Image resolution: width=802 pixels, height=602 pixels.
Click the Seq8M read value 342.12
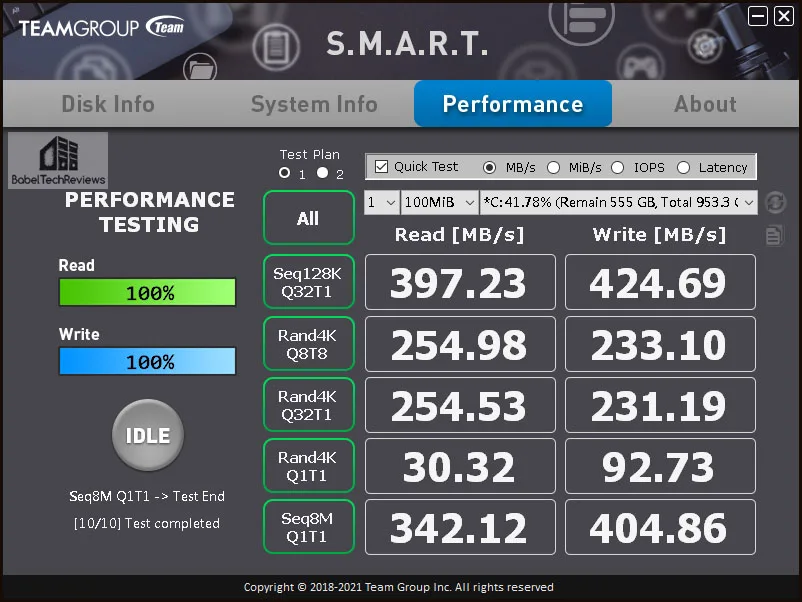tap(460, 527)
